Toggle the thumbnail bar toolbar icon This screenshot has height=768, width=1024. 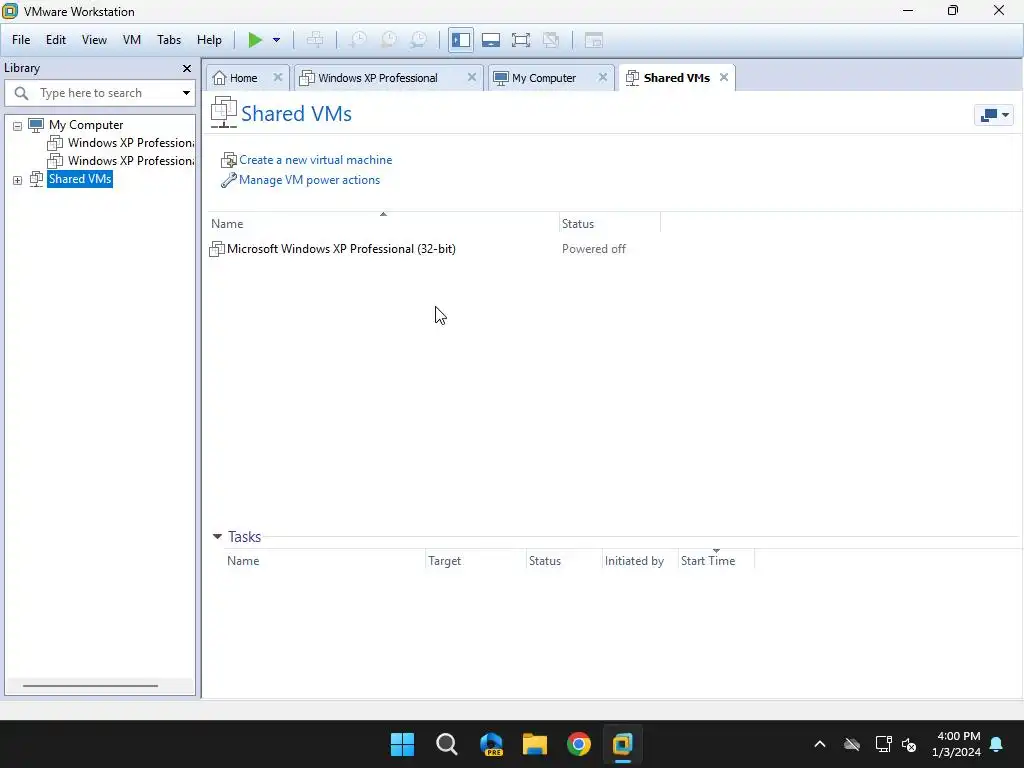pyautogui.click(x=490, y=40)
